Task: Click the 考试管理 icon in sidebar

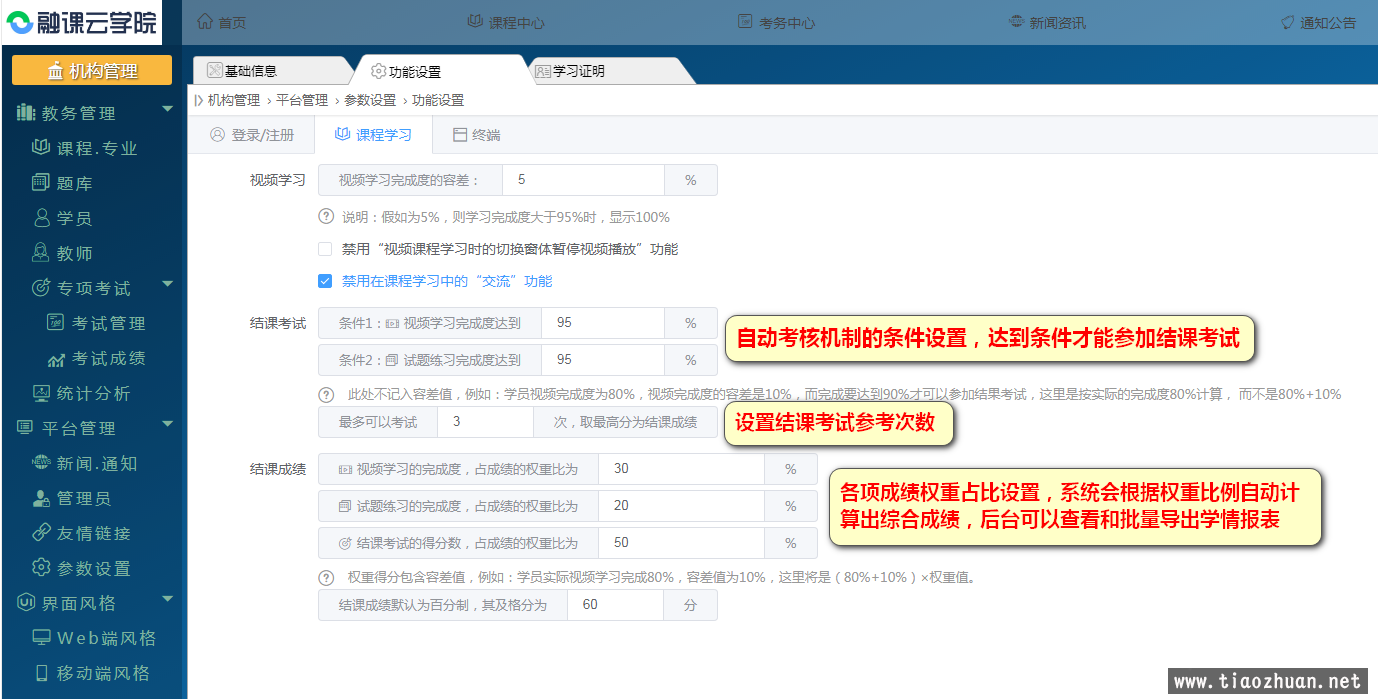Action: click(x=56, y=323)
